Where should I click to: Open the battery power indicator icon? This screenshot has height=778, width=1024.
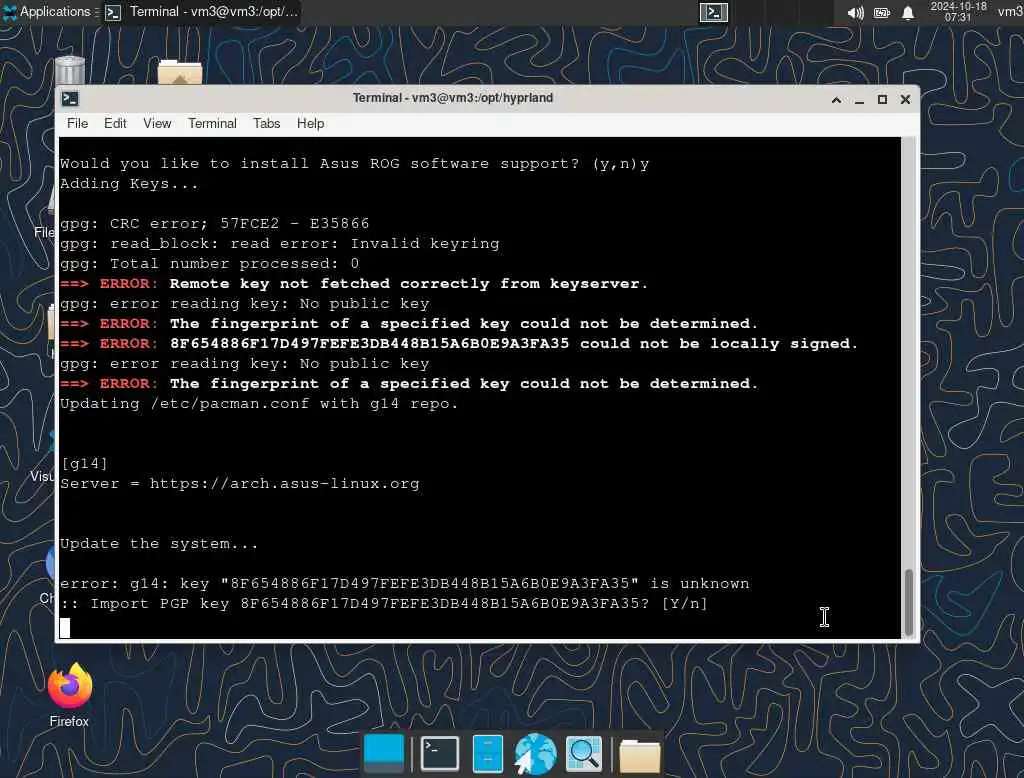tap(882, 12)
